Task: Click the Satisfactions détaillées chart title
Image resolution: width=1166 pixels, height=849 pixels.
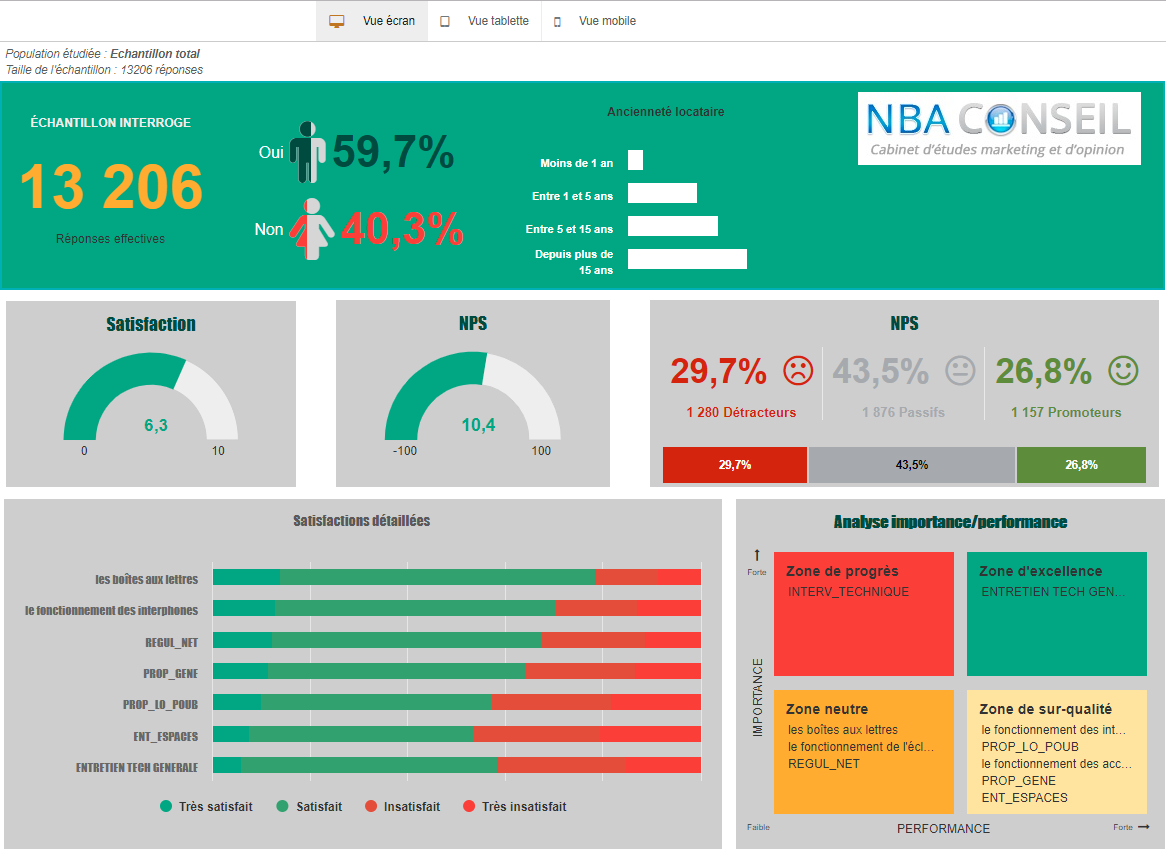Action: [x=361, y=520]
